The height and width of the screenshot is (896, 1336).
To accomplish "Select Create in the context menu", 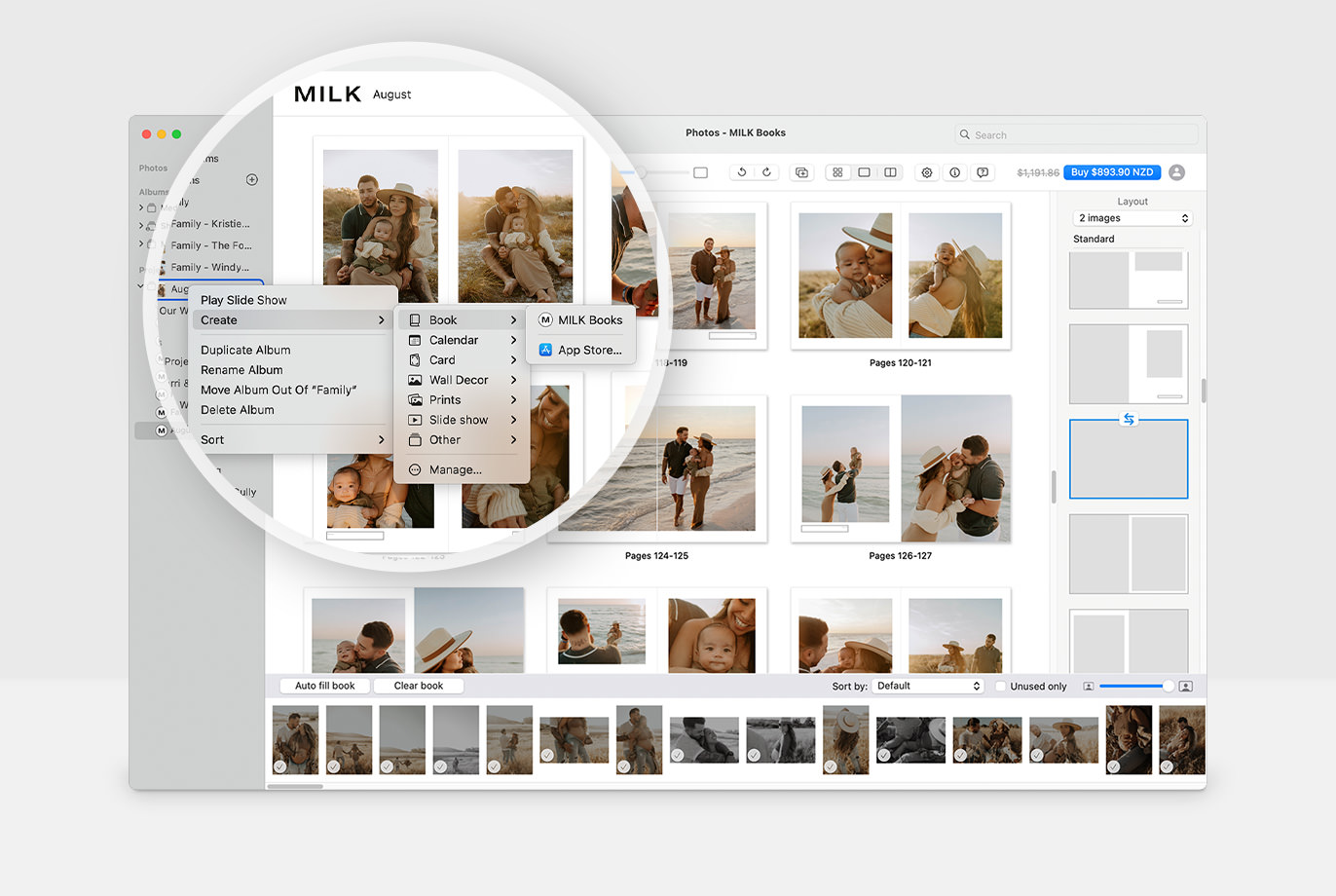I will tap(292, 320).
